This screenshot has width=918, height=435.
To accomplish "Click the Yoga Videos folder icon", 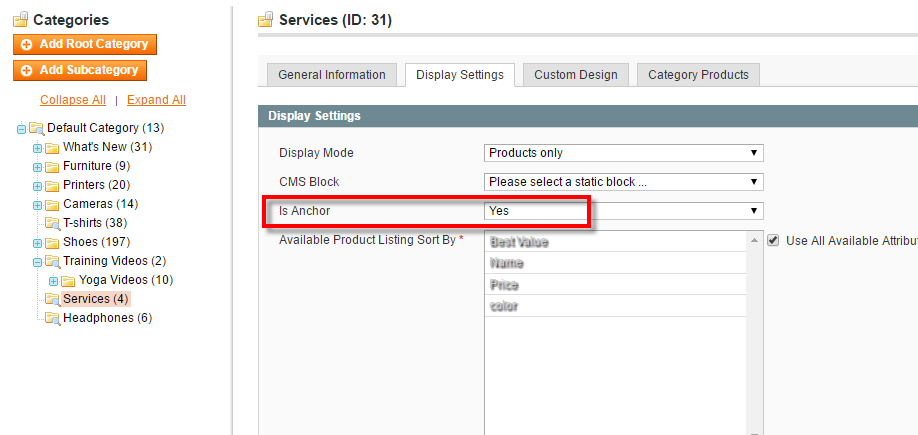I will (x=68, y=280).
